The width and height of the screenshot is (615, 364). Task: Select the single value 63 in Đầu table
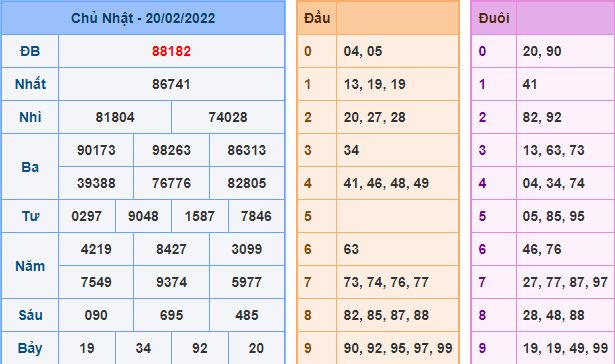tap(351, 249)
